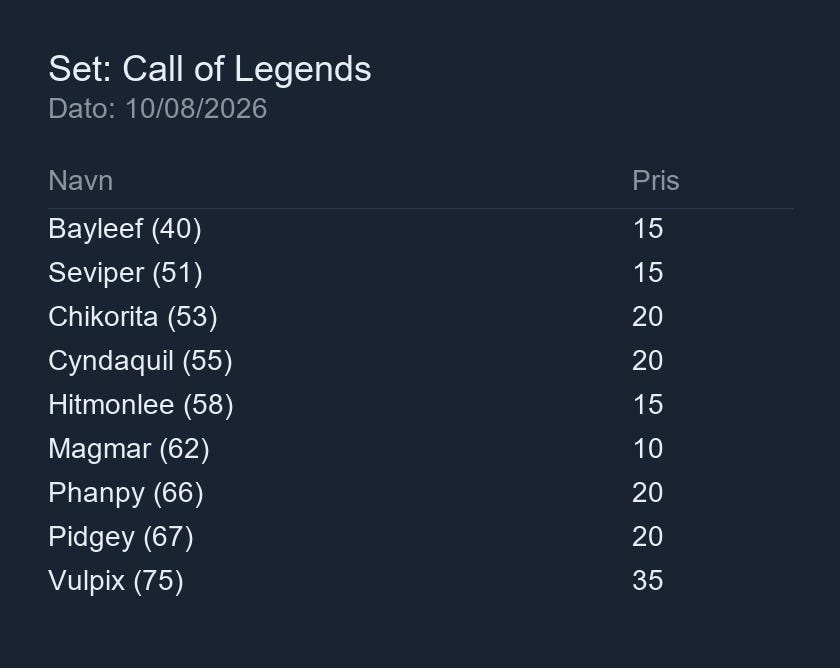
Task: Click Chikorita price value 20
Action: [x=648, y=317]
